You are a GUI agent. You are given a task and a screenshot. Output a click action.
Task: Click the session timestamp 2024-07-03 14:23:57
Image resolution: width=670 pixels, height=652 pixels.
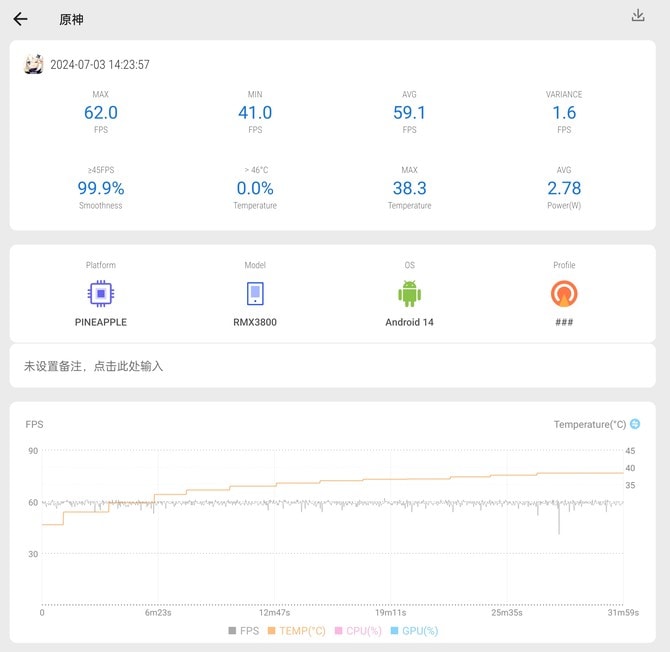click(x=100, y=65)
